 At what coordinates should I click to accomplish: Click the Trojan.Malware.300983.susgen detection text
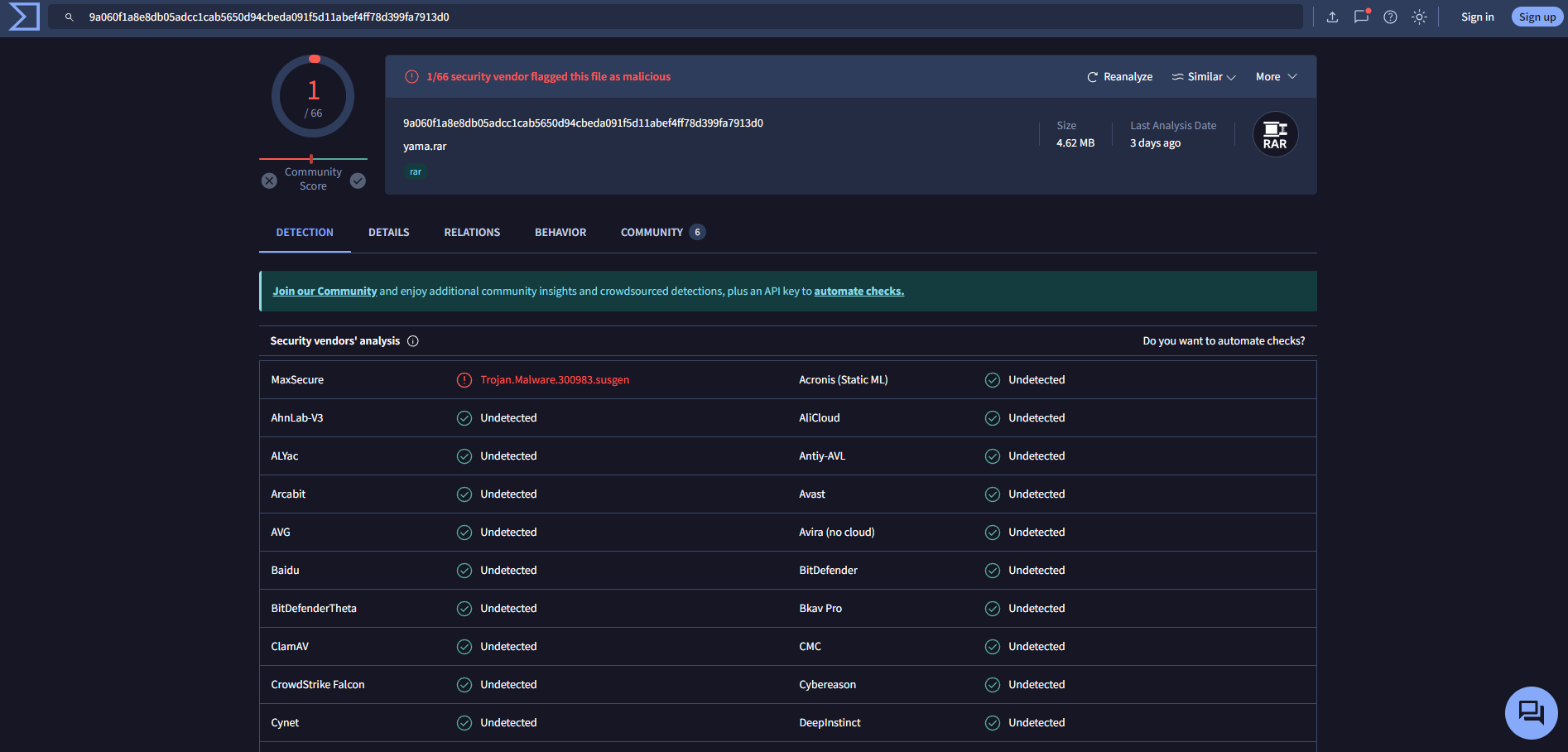555,380
